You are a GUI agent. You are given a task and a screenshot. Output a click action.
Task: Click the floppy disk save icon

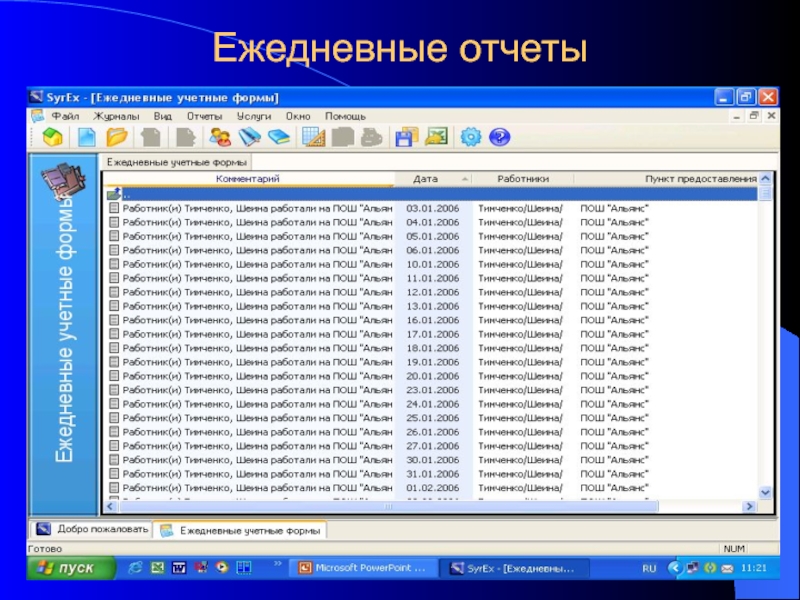(405, 137)
